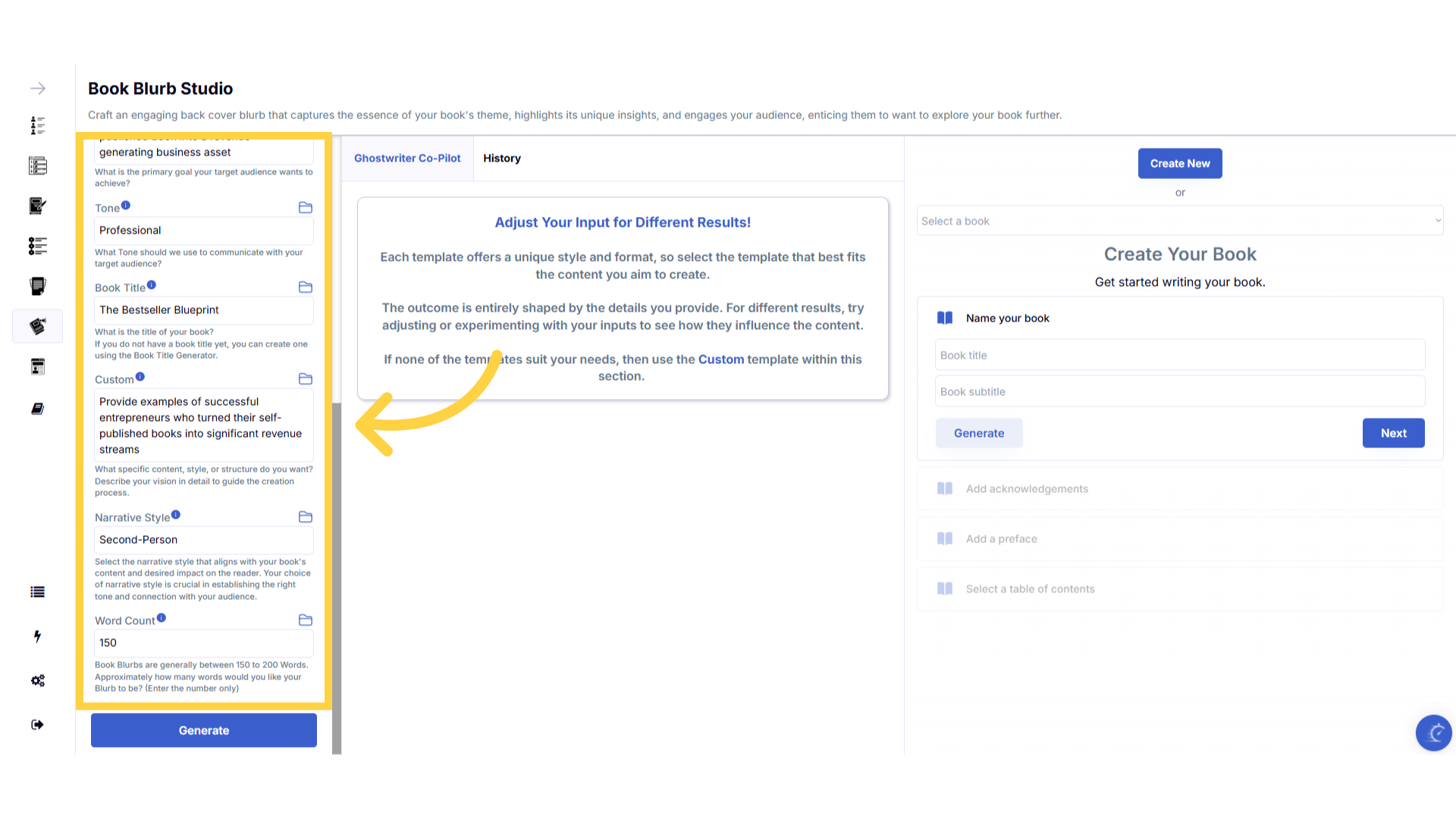This screenshot has height=819, width=1456.
Task: Switch to the History tab
Action: 502,158
